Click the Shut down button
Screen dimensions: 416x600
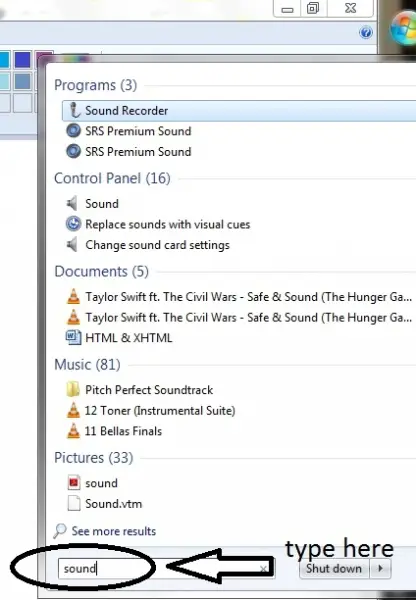point(334,568)
